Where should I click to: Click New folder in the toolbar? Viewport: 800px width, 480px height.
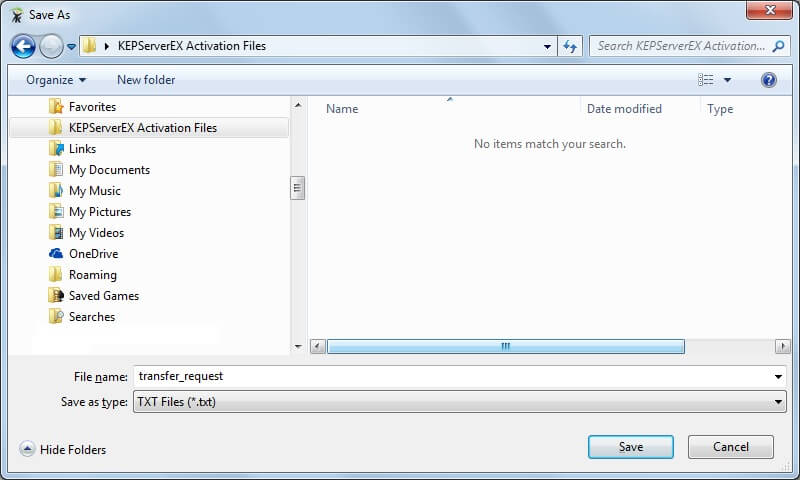pyautogui.click(x=146, y=80)
